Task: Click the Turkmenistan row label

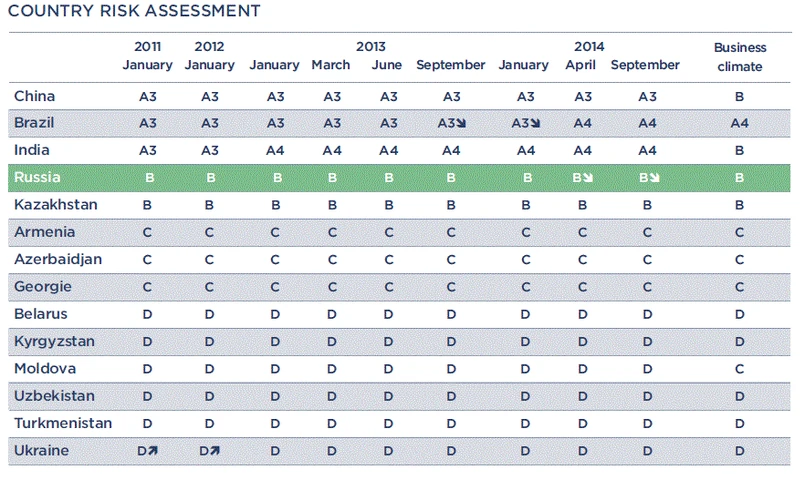Action: pos(63,423)
